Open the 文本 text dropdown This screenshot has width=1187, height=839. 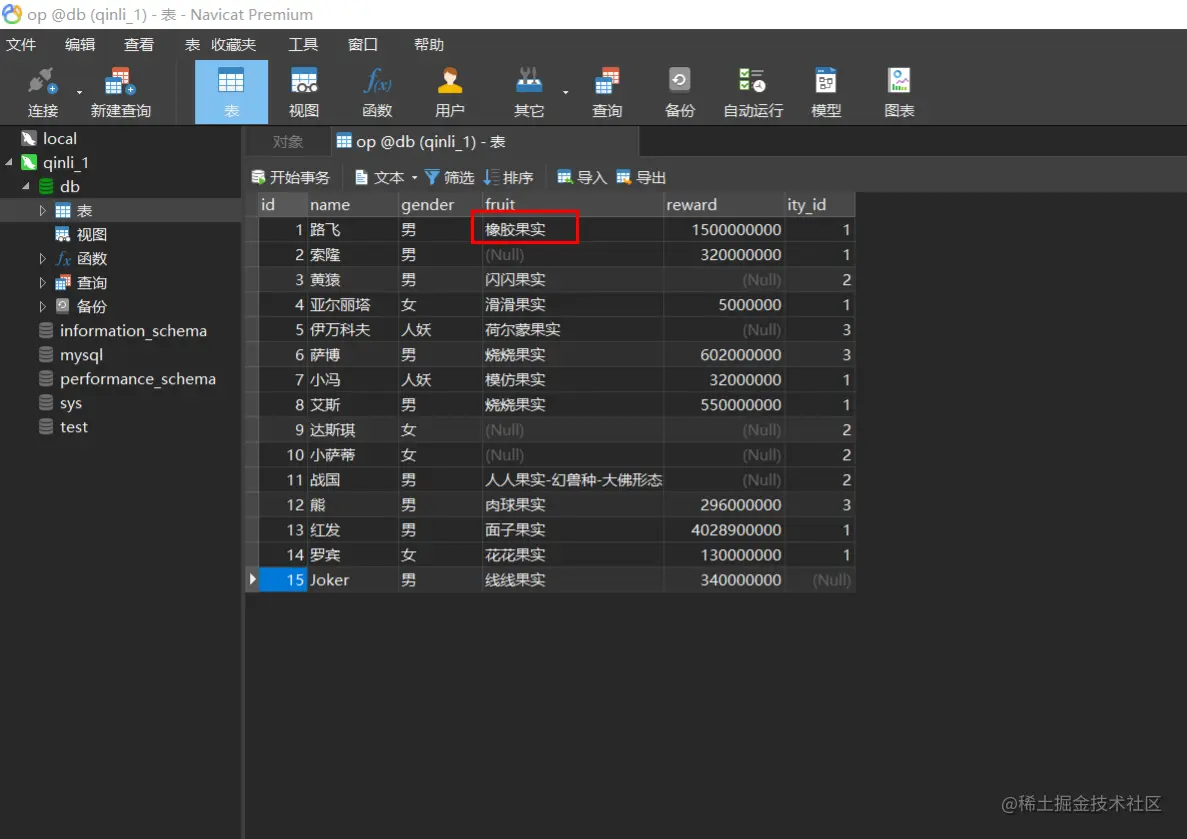click(386, 177)
